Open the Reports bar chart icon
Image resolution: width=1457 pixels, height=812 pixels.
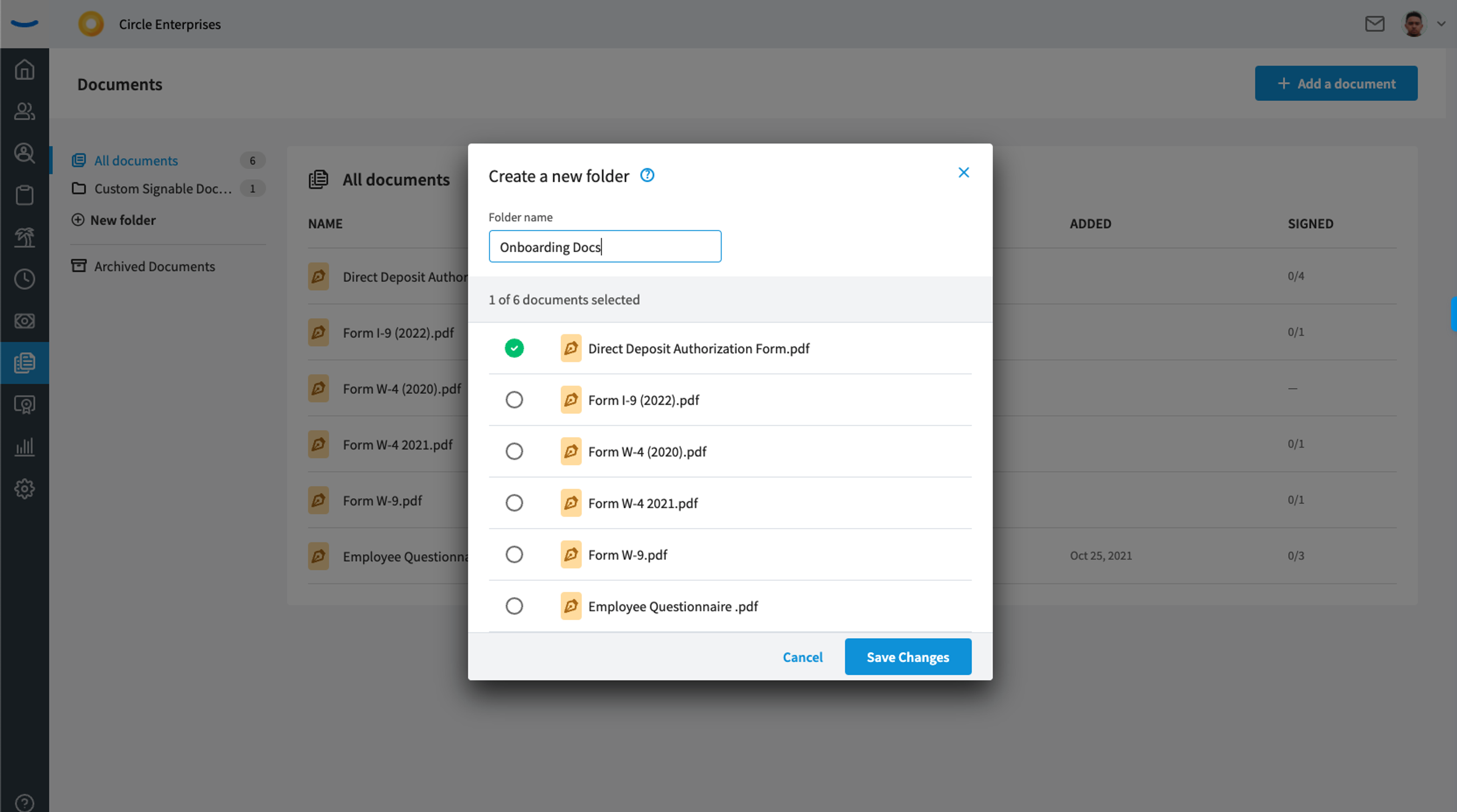click(x=24, y=447)
